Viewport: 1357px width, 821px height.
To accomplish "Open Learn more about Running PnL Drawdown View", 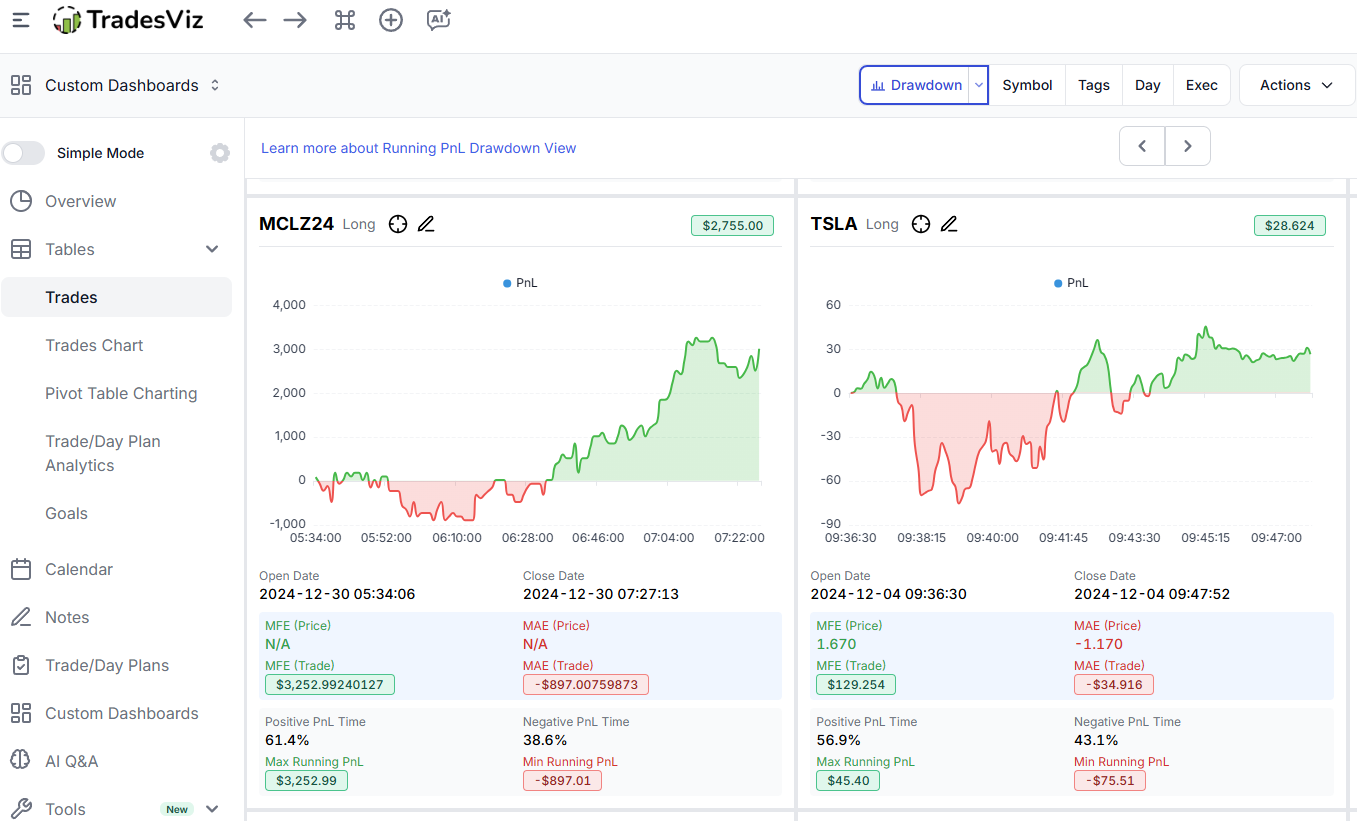I will pyautogui.click(x=418, y=148).
